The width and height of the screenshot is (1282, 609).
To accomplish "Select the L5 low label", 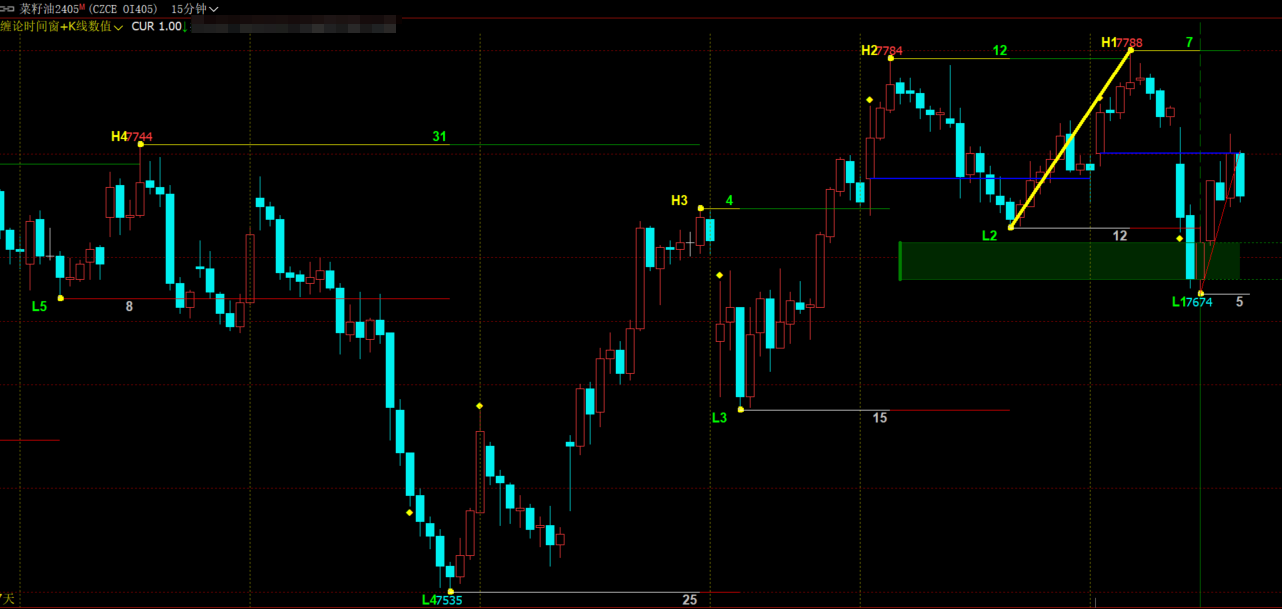I will coord(39,306).
